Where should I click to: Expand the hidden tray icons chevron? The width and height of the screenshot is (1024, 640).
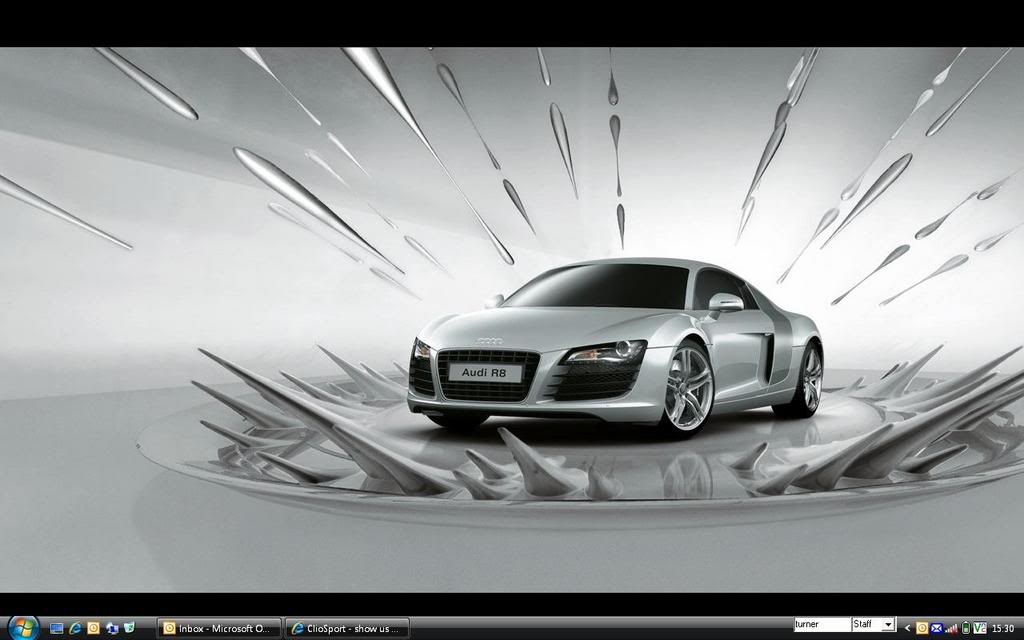907,629
